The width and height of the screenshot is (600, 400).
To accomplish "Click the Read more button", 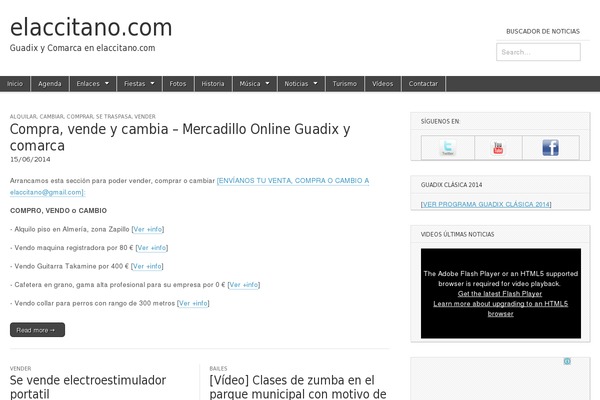I will (37, 330).
